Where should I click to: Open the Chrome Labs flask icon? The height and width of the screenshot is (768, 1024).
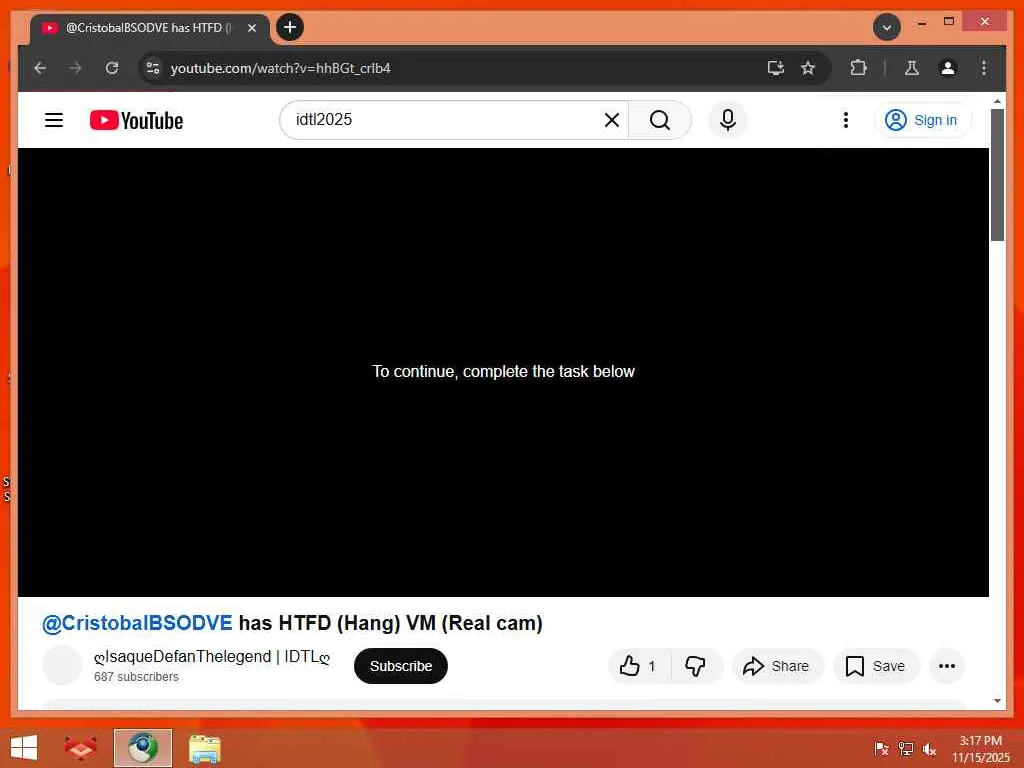tap(912, 68)
